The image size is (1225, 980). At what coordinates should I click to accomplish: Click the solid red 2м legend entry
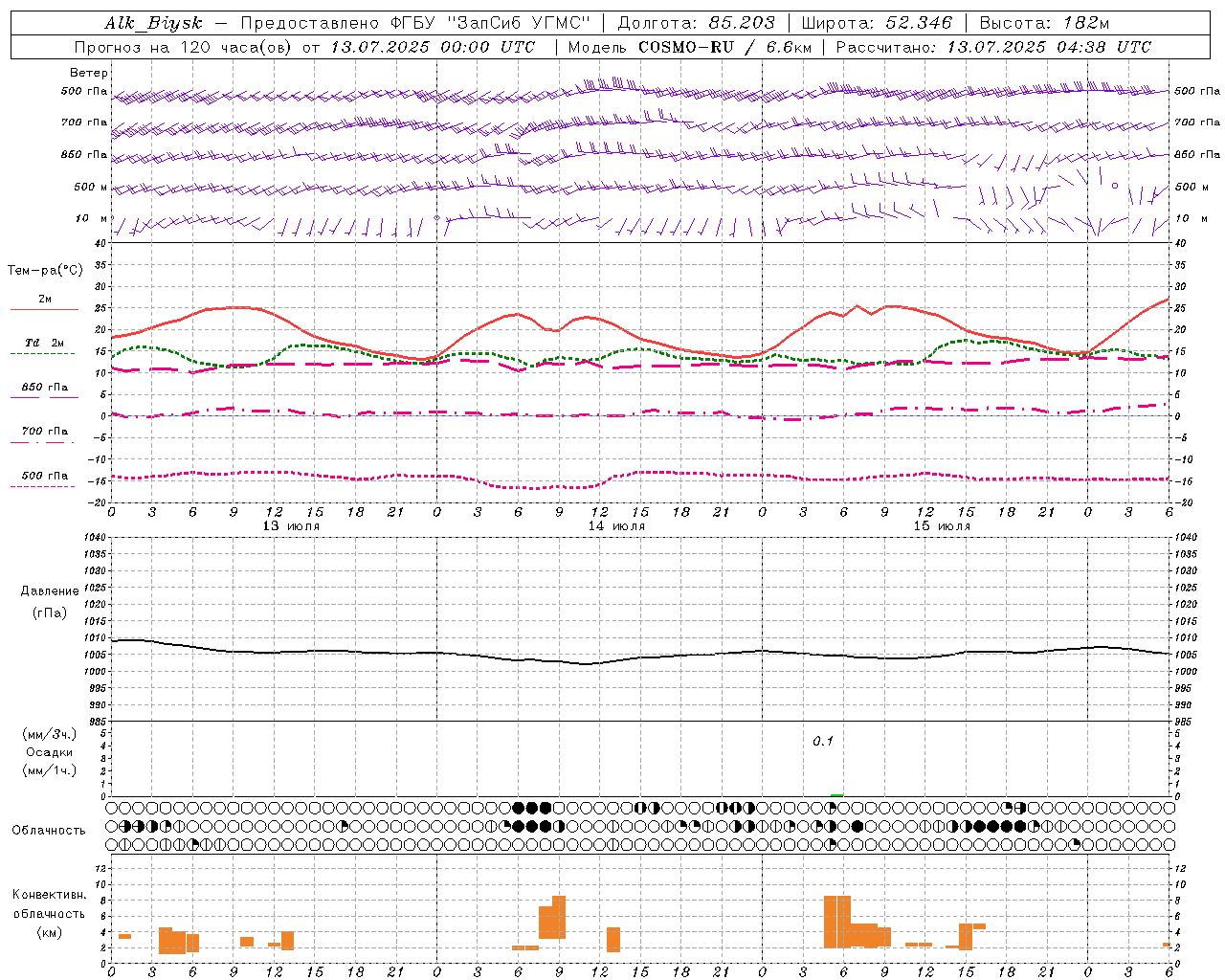(44, 303)
